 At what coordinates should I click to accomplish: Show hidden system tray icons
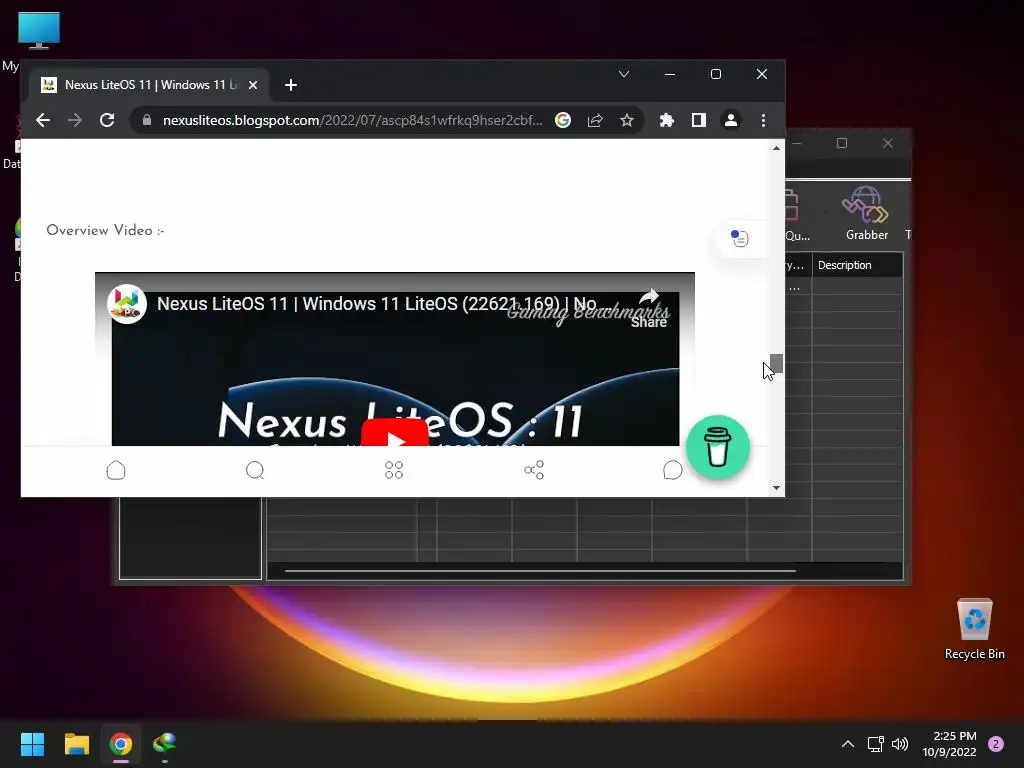point(848,744)
